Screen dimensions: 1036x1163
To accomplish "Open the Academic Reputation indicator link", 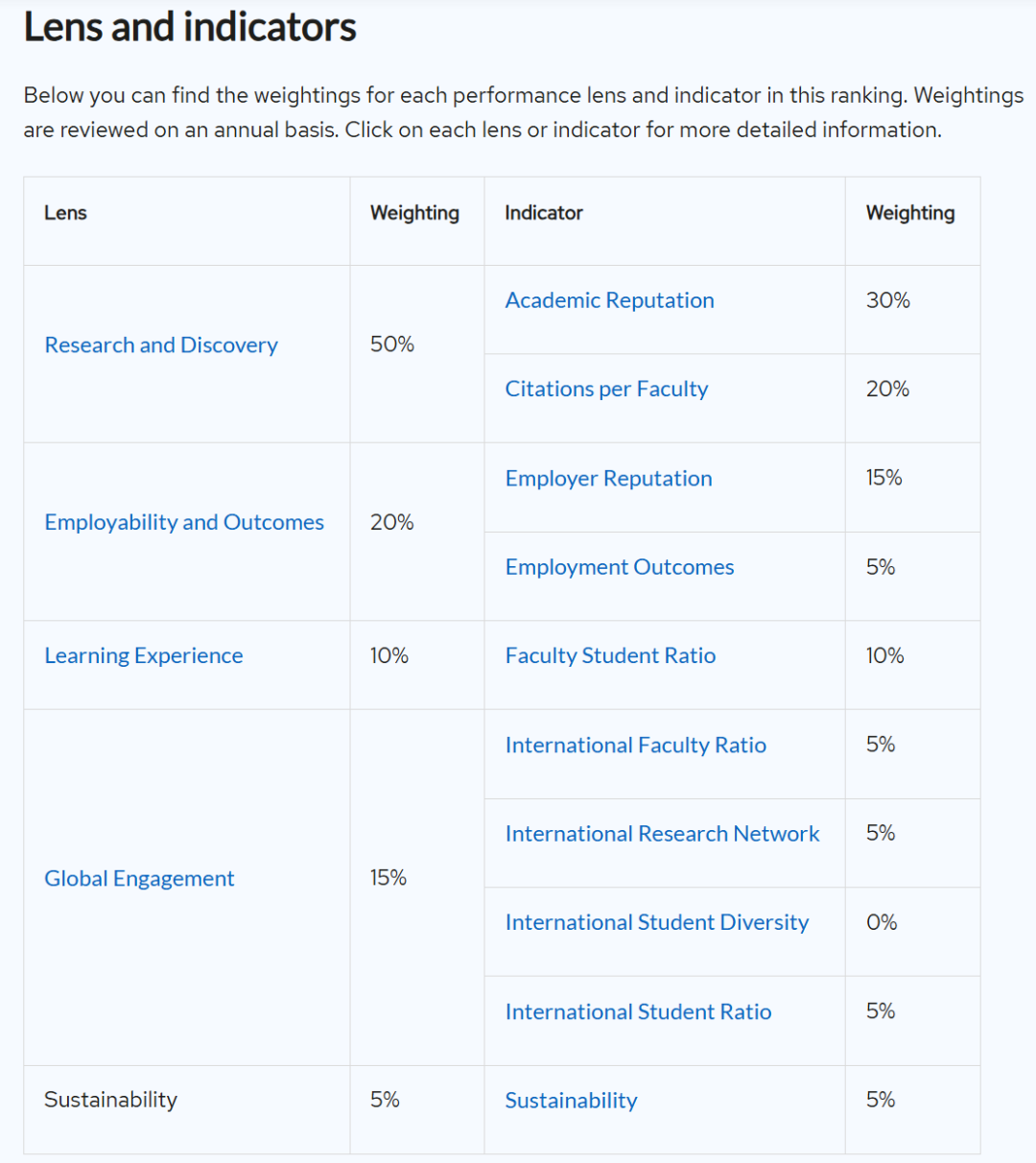I will (x=609, y=301).
